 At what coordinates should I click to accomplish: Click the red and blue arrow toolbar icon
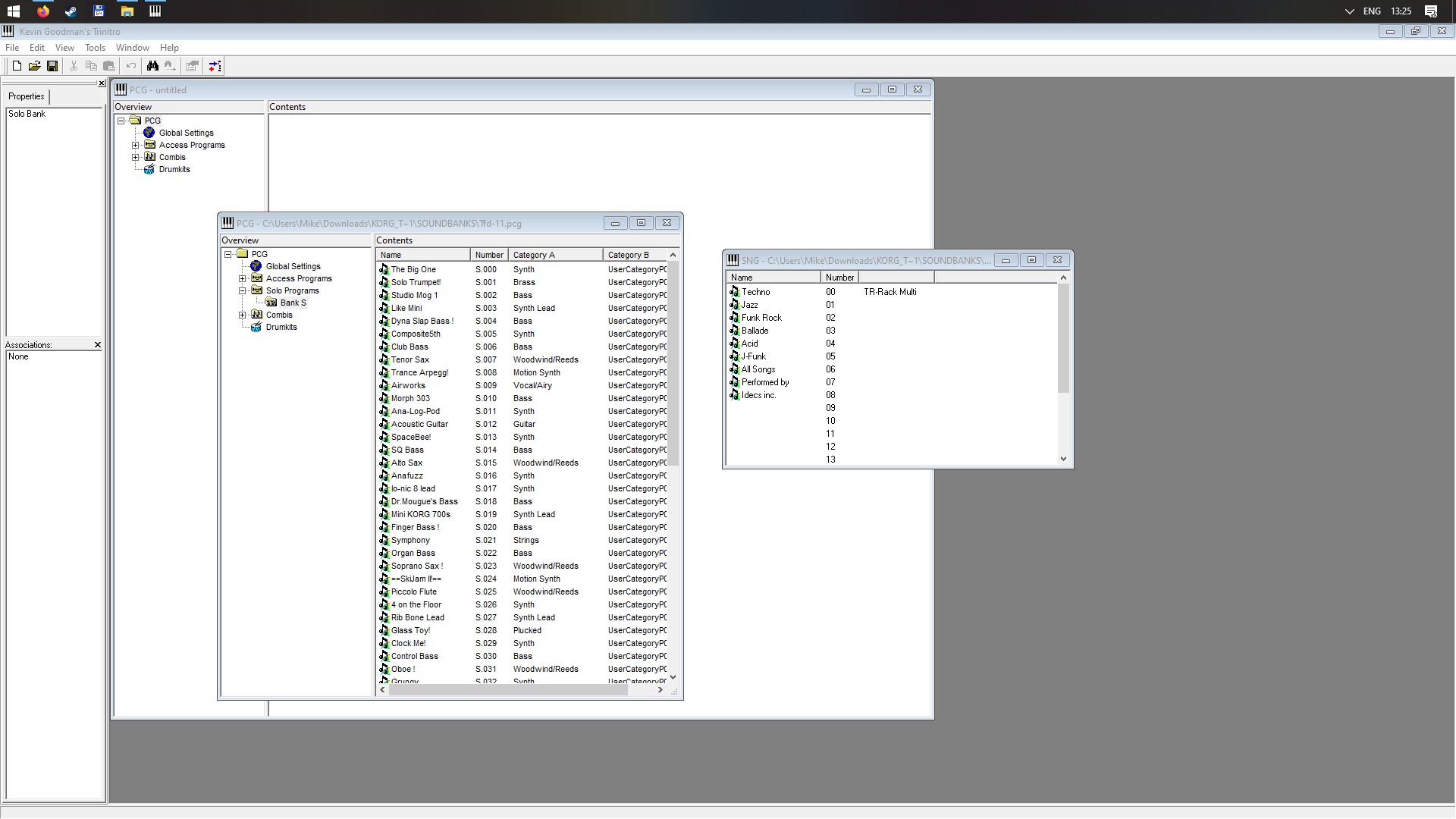click(x=215, y=66)
